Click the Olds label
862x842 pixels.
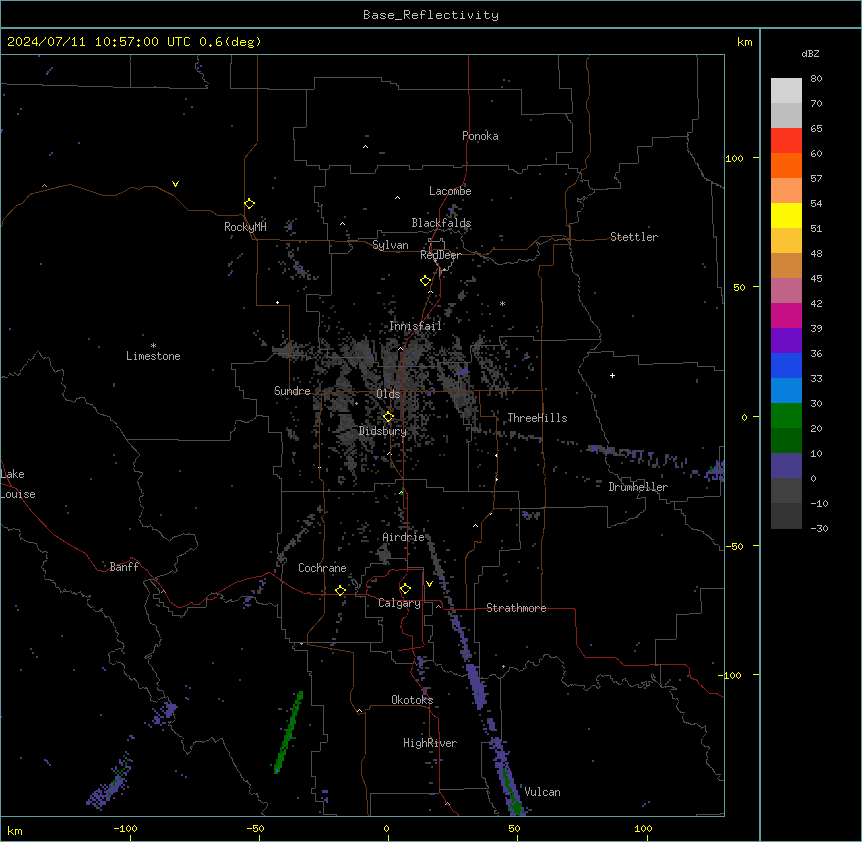pyautogui.click(x=388, y=394)
